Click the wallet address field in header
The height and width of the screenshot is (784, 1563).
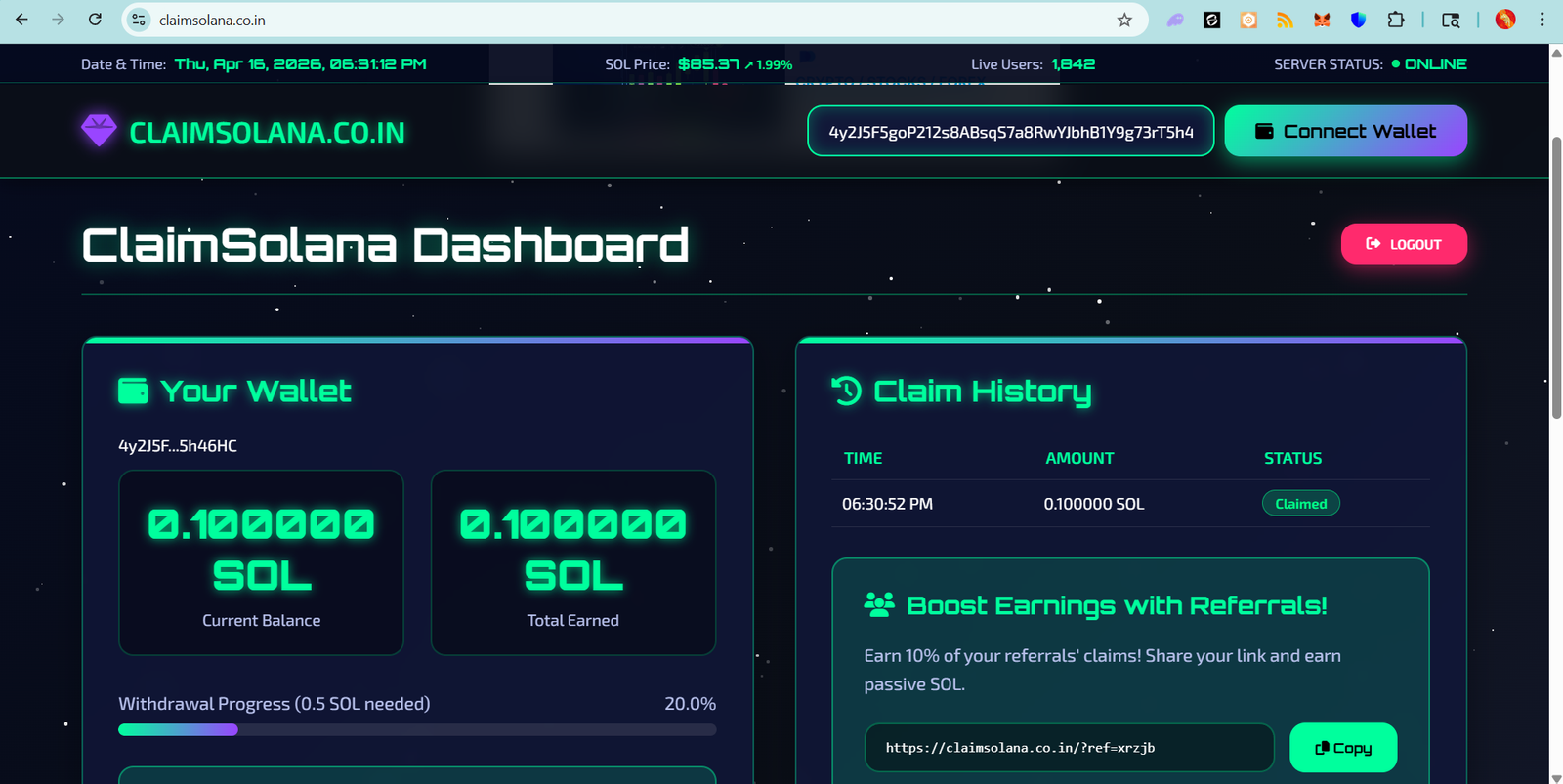coord(1010,132)
